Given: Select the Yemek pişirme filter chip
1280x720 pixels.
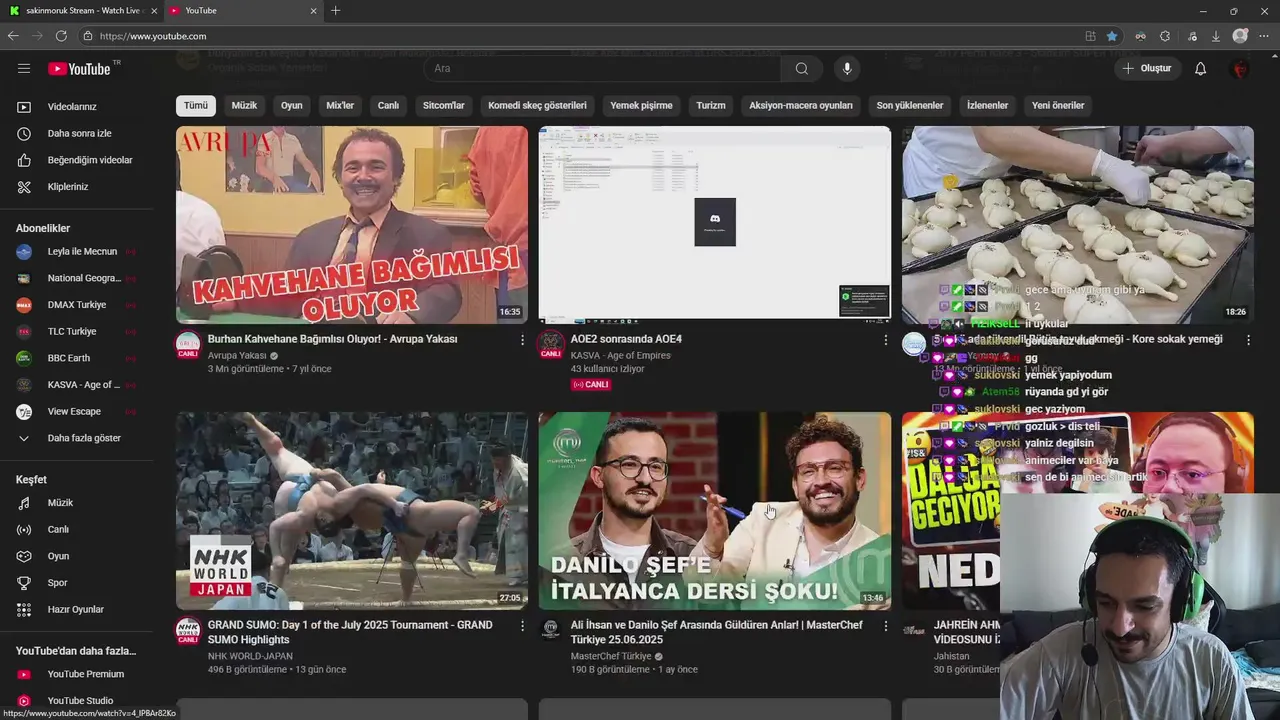Looking at the screenshot, I should [x=641, y=105].
